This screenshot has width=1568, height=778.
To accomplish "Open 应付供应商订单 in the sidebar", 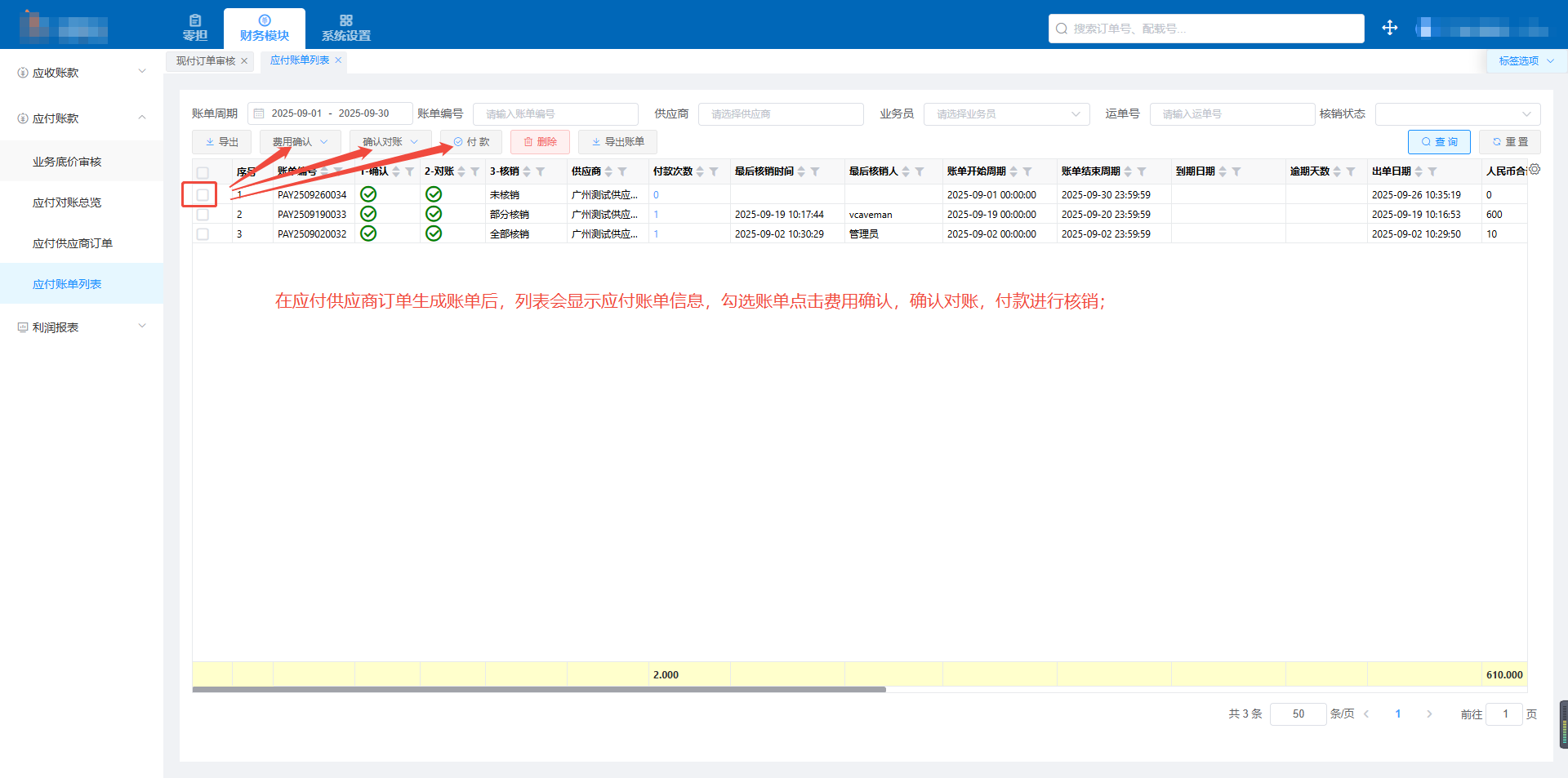I will click(x=73, y=243).
